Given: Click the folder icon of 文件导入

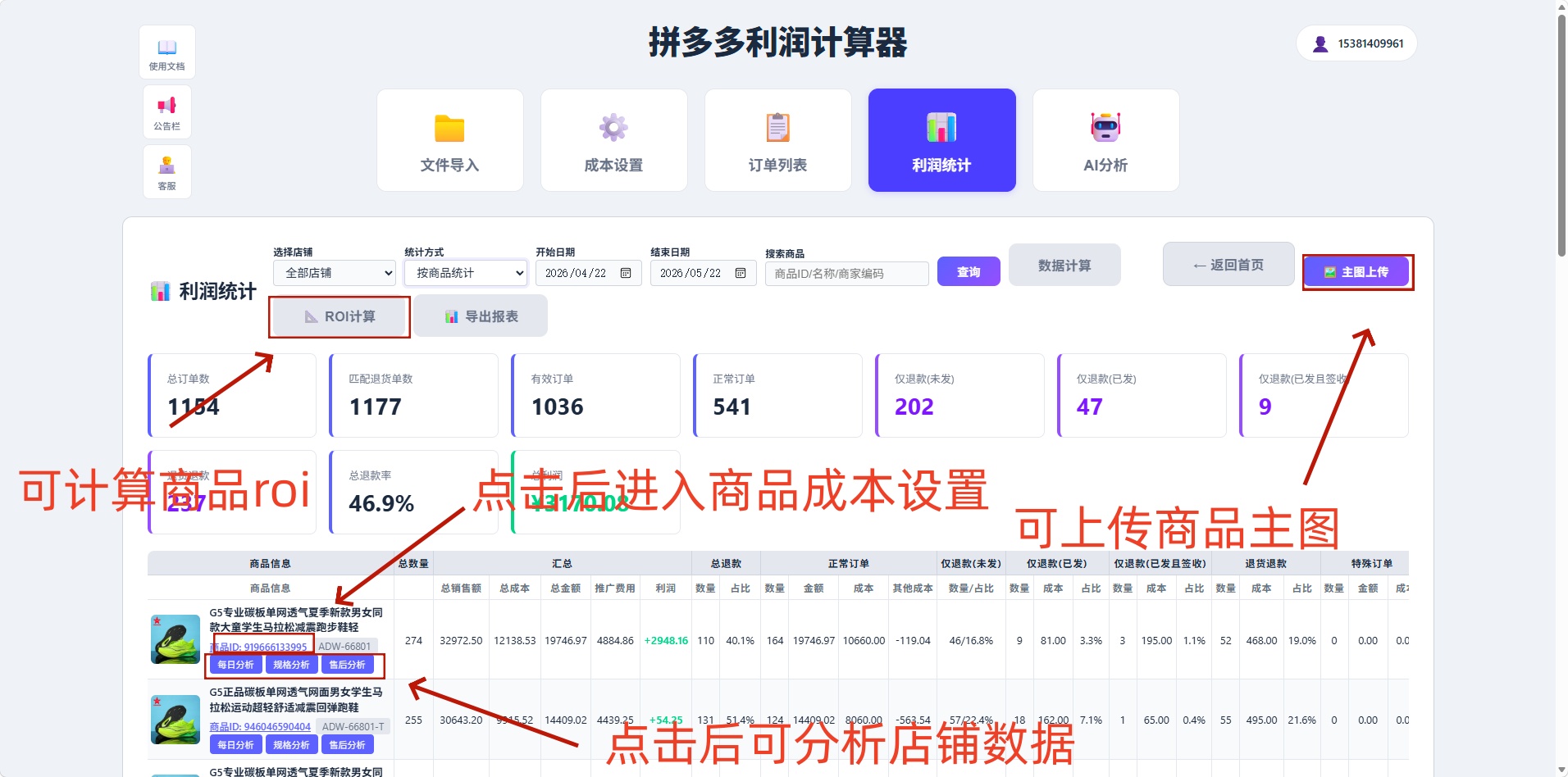Looking at the screenshot, I should click(x=449, y=129).
